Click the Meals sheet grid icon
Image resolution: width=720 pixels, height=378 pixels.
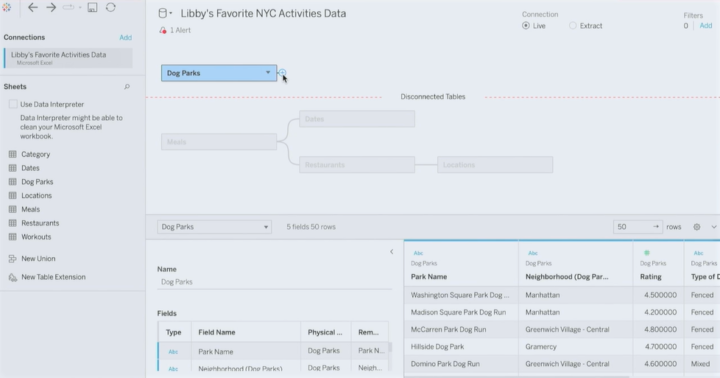[12, 209]
